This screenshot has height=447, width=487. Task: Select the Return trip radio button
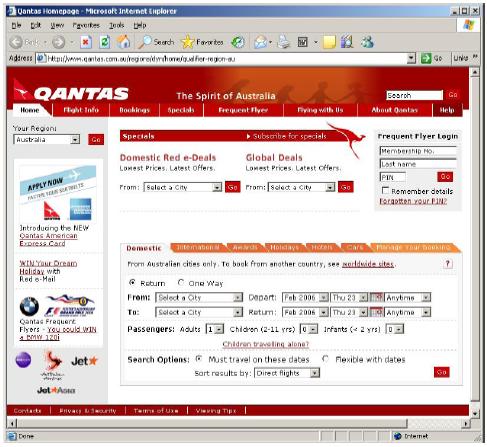[x=132, y=283]
